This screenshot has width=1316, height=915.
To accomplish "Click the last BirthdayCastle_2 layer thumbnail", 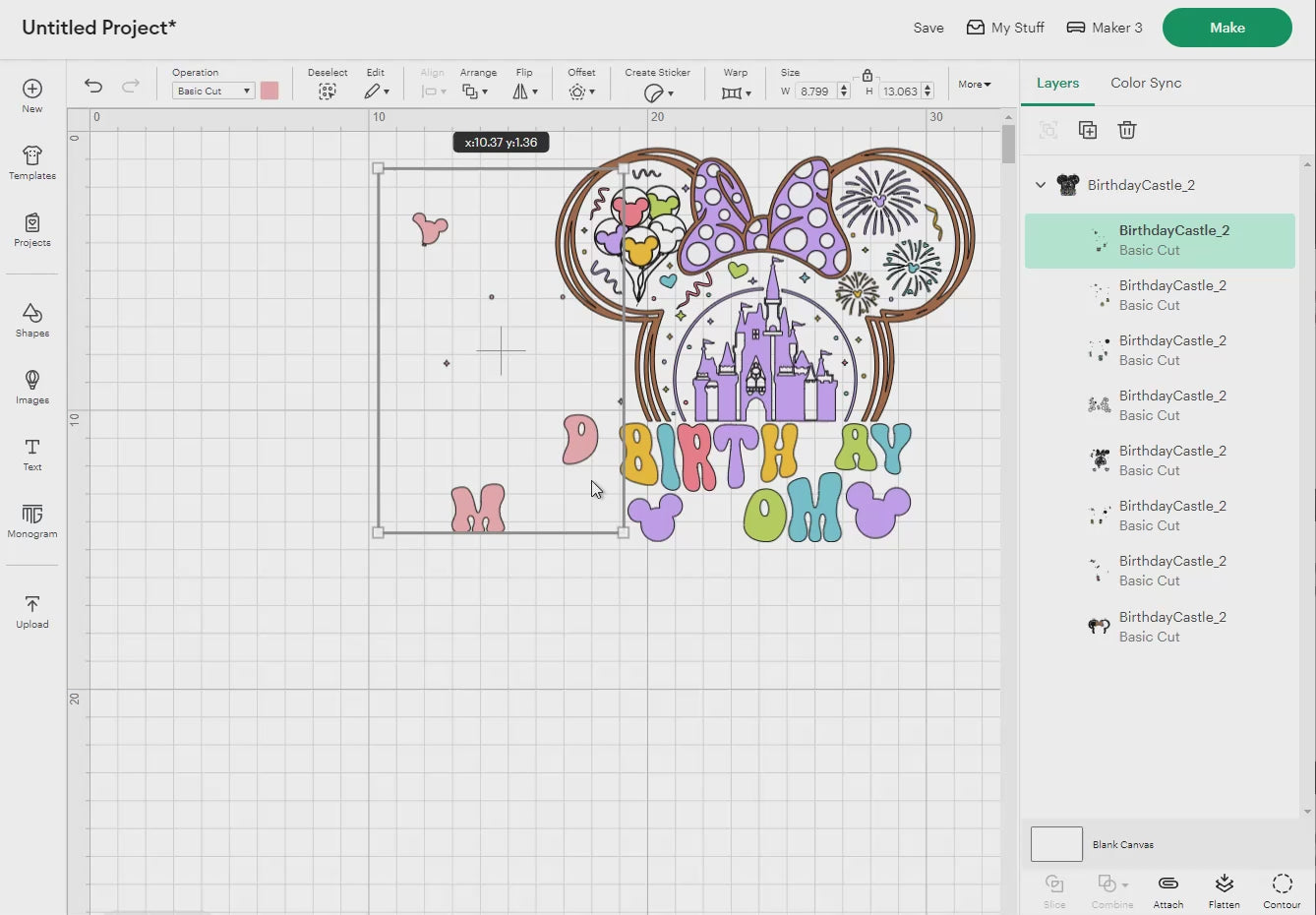I will click(1099, 626).
